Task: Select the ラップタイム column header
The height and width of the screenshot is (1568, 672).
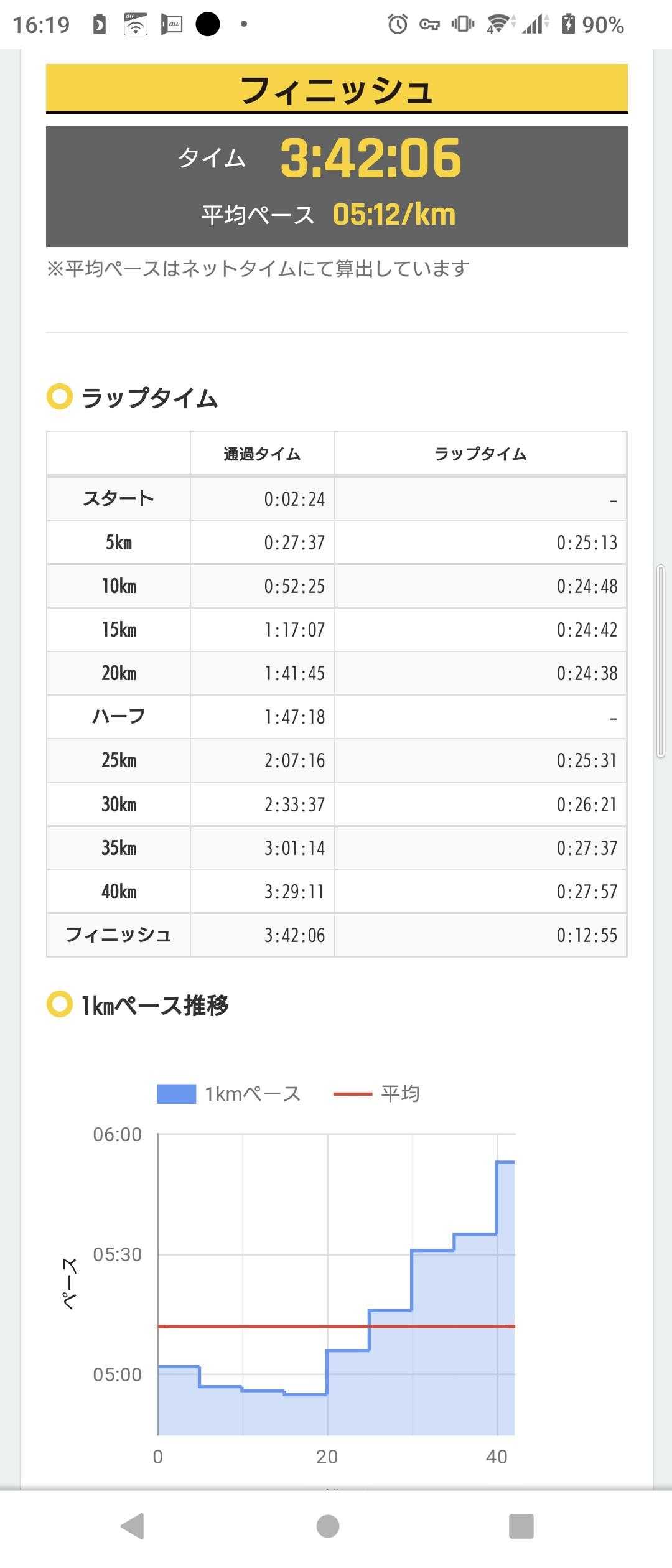Action: [x=480, y=454]
